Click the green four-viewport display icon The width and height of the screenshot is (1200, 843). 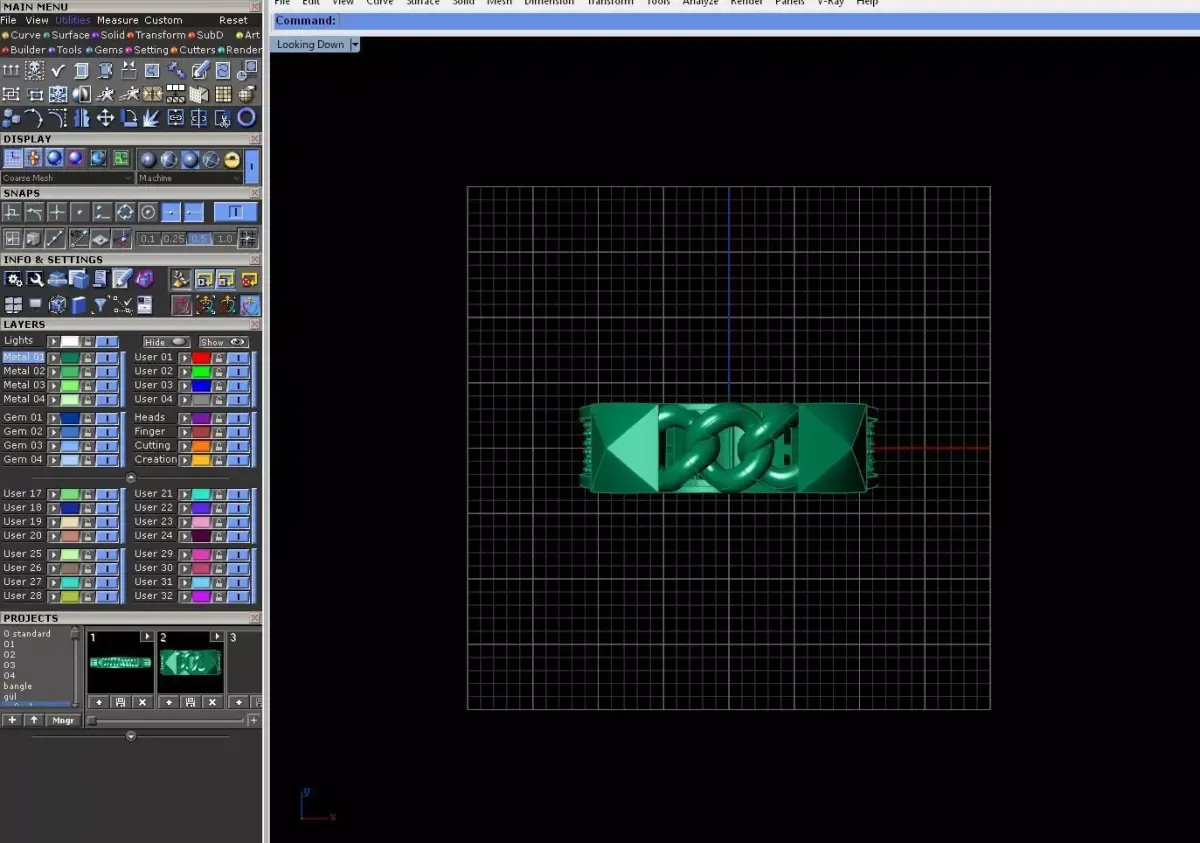point(121,158)
